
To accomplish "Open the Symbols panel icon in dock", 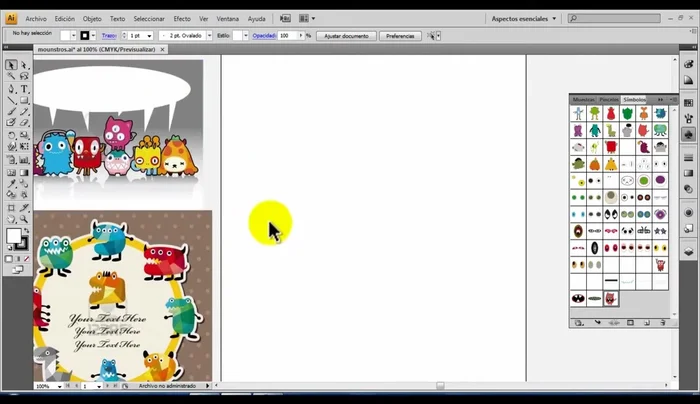I will coord(689,134).
